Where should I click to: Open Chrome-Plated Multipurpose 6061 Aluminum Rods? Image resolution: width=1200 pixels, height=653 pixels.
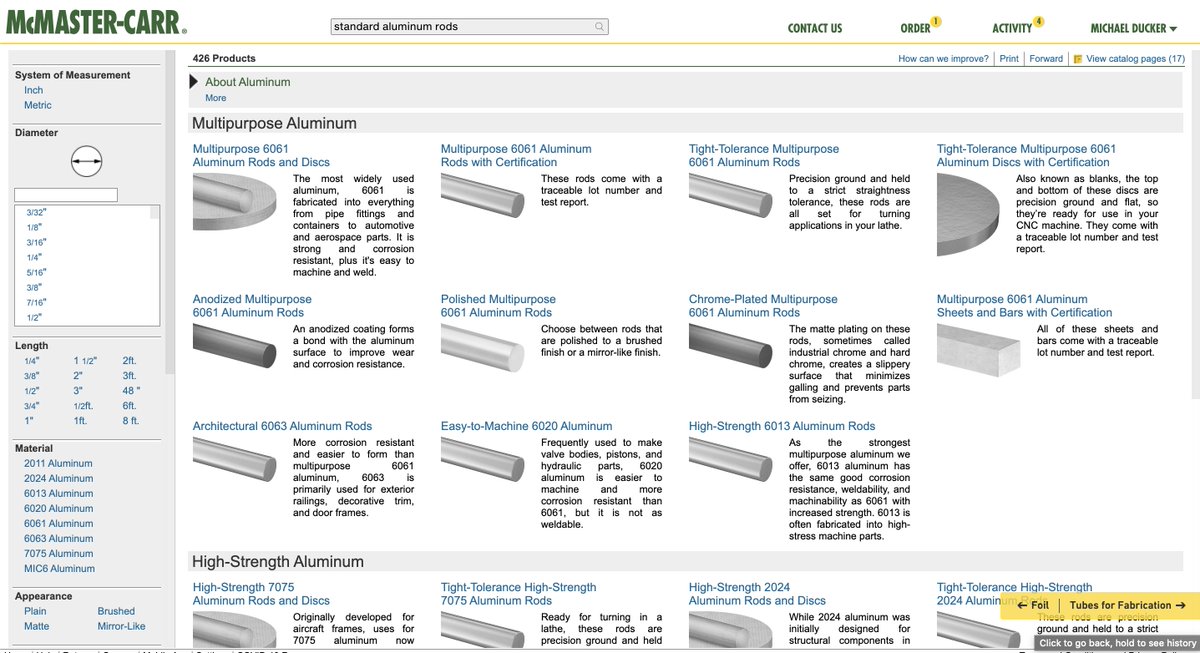[x=763, y=306]
